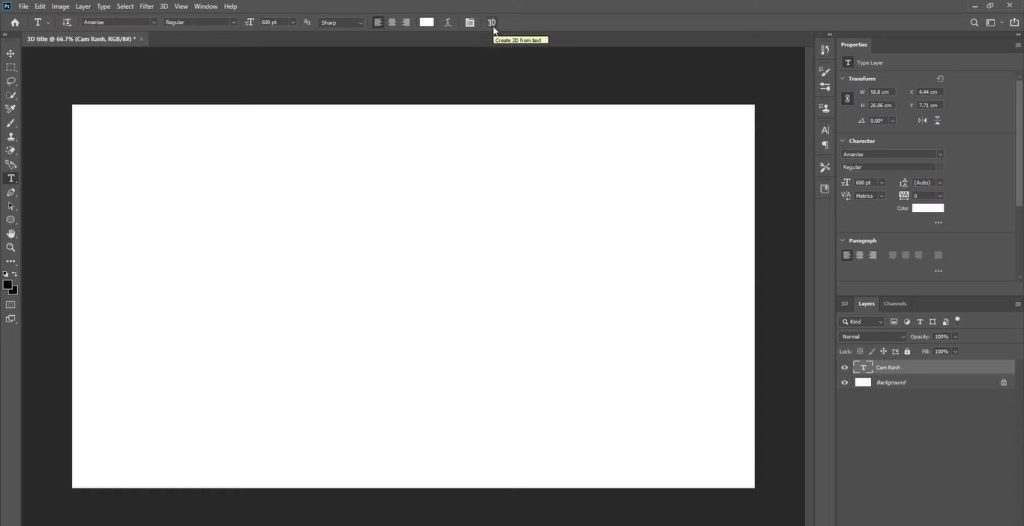Select the Path Selection arrow tool

[10, 206]
